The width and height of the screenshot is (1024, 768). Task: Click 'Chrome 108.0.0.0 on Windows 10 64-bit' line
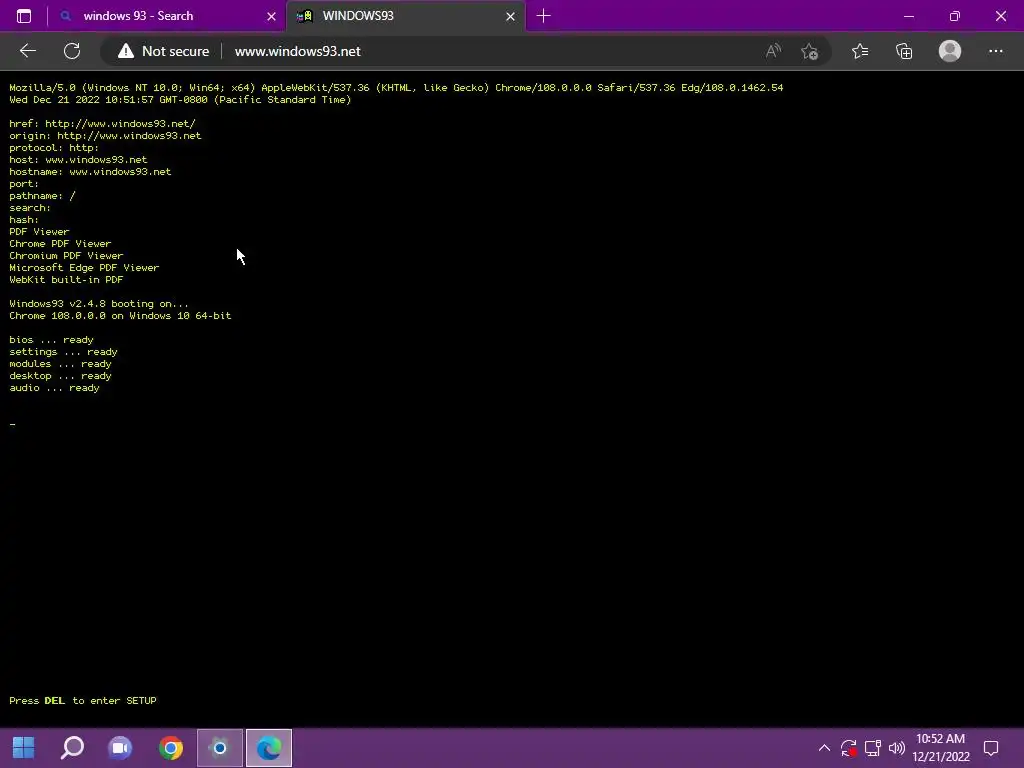click(120, 316)
